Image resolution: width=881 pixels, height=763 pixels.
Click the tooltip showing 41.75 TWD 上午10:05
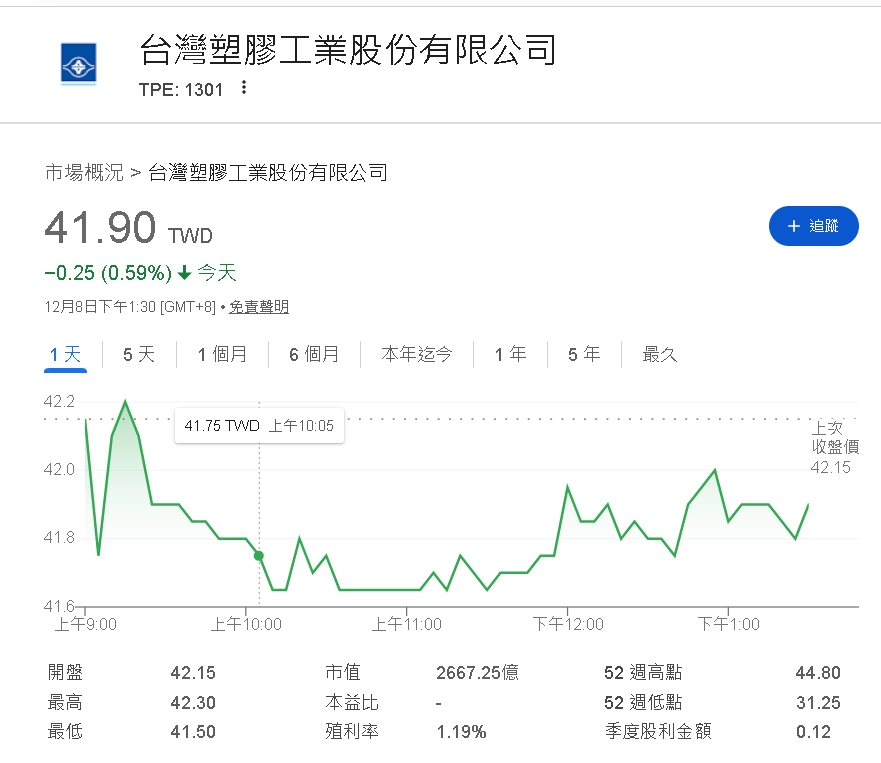coord(259,425)
